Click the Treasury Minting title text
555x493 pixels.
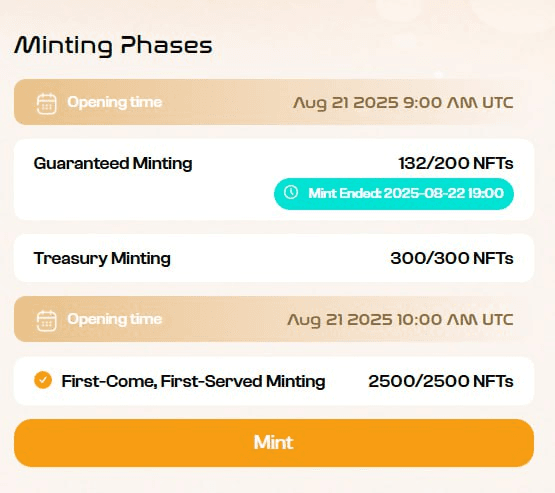coord(102,258)
